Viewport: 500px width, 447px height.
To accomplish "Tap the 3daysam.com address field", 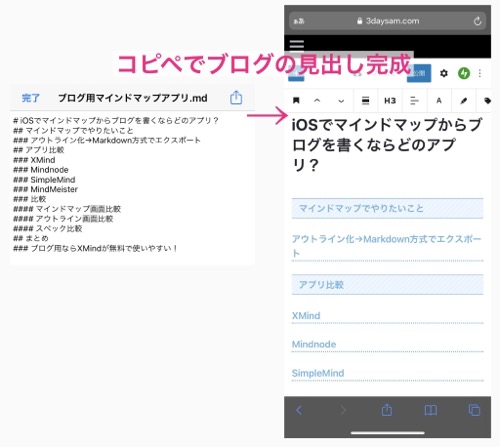I will pos(387,21).
